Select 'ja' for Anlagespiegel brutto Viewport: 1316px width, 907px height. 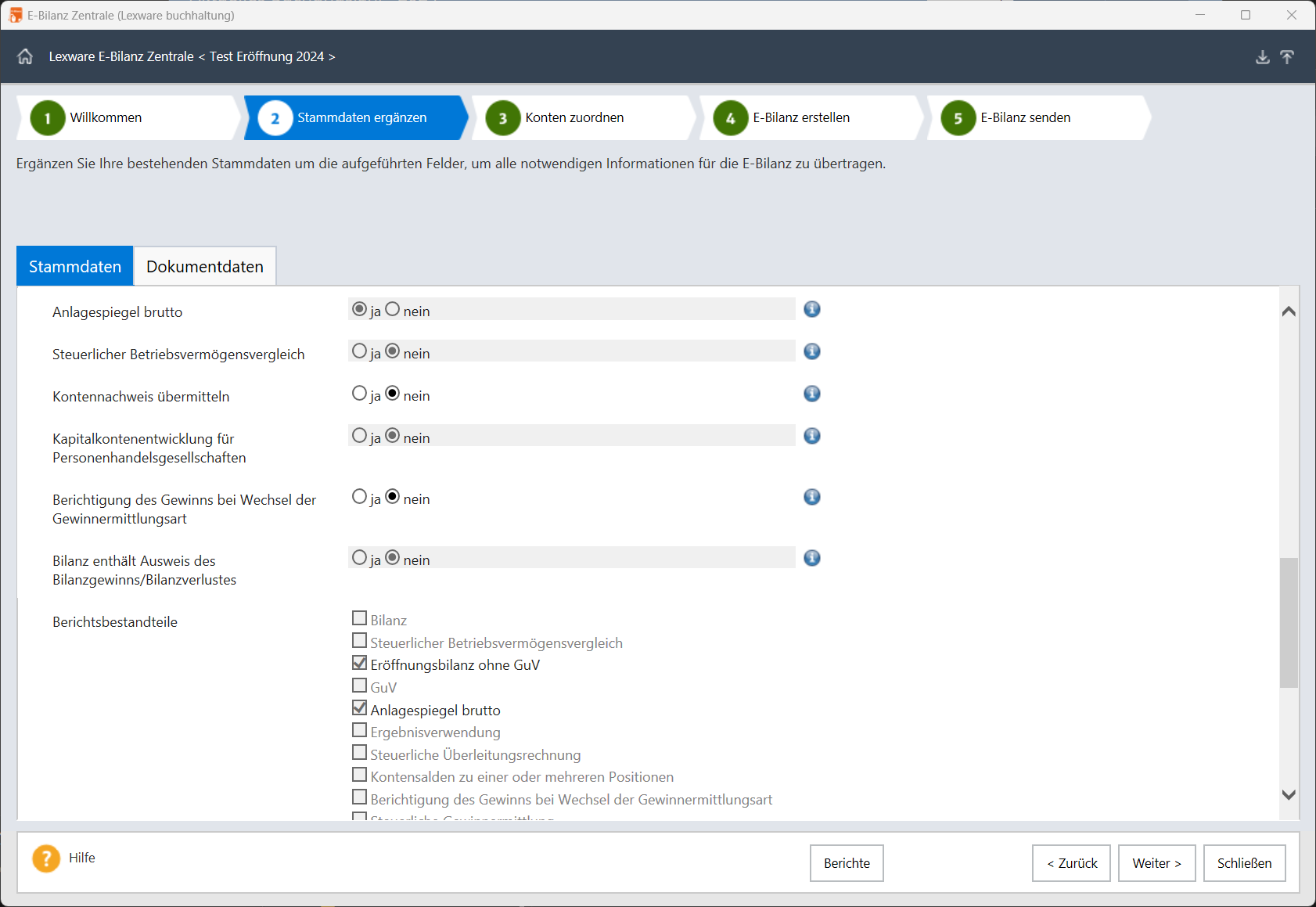coord(359,309)
